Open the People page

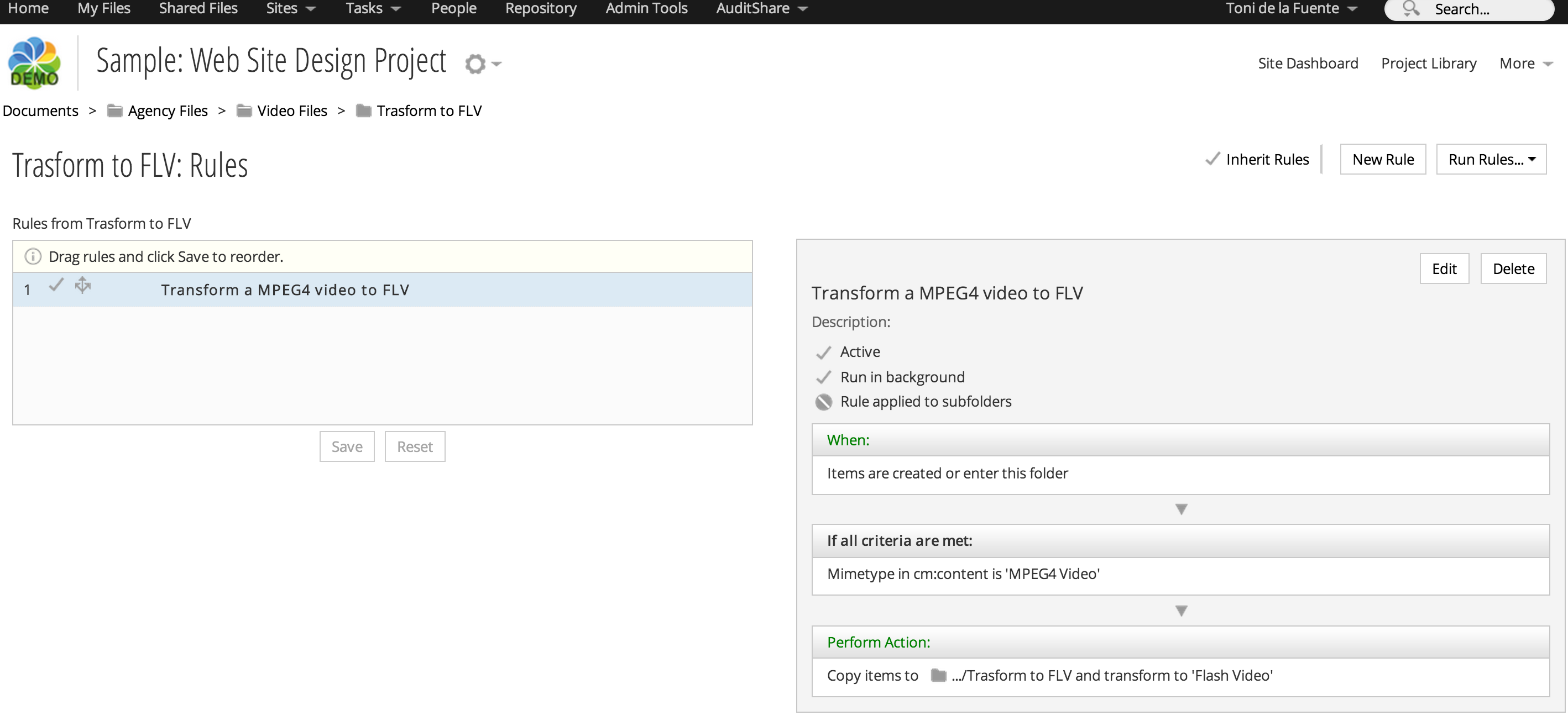[453, 8]
